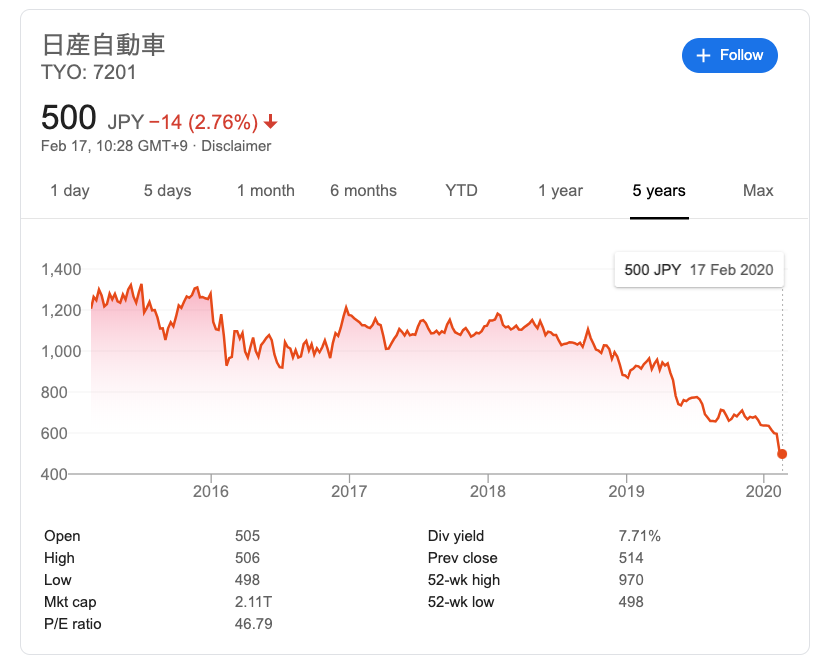Click the Follow button

pos(729,55)
